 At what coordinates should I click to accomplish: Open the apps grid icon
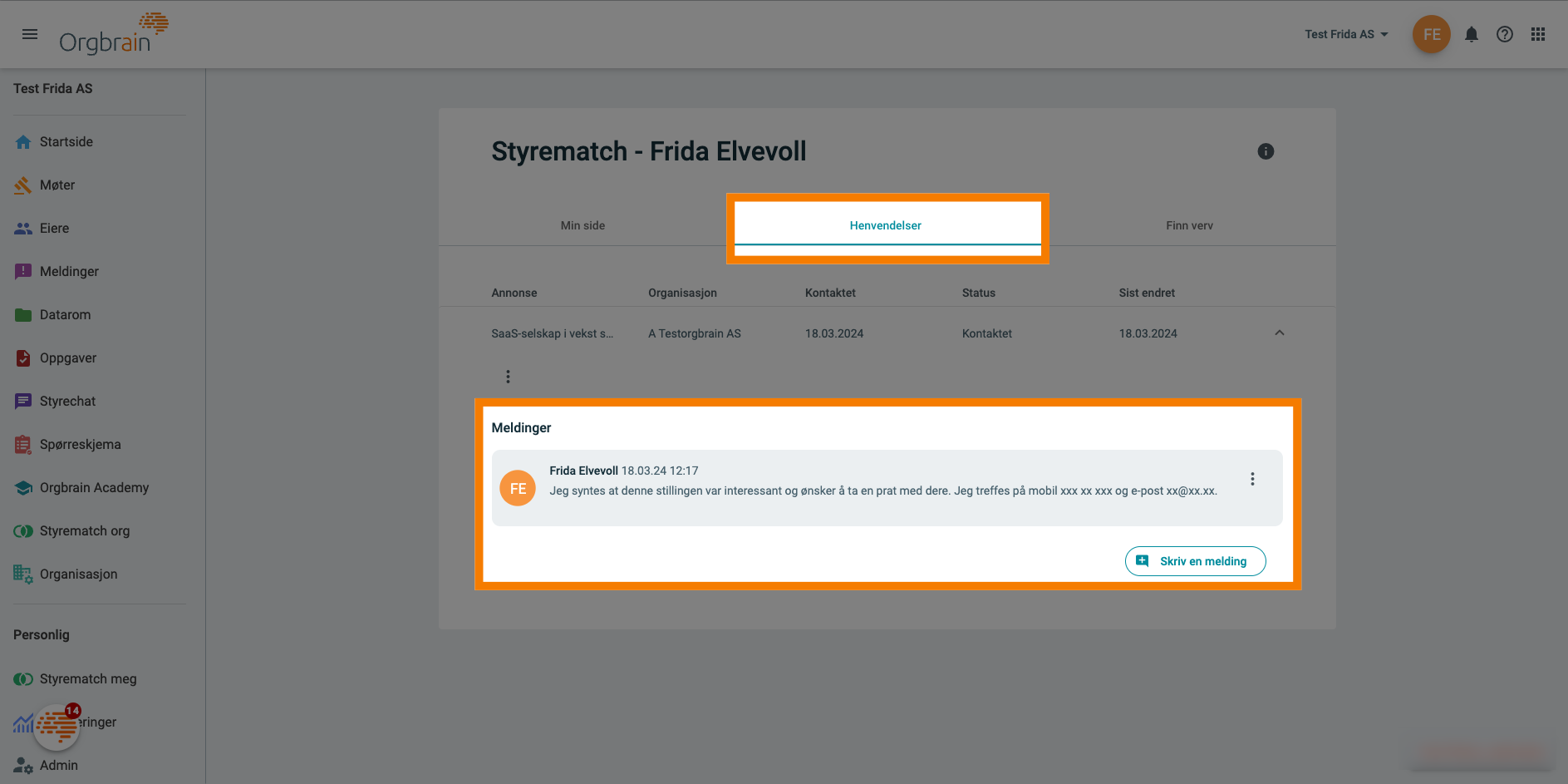coord(1538,34)
